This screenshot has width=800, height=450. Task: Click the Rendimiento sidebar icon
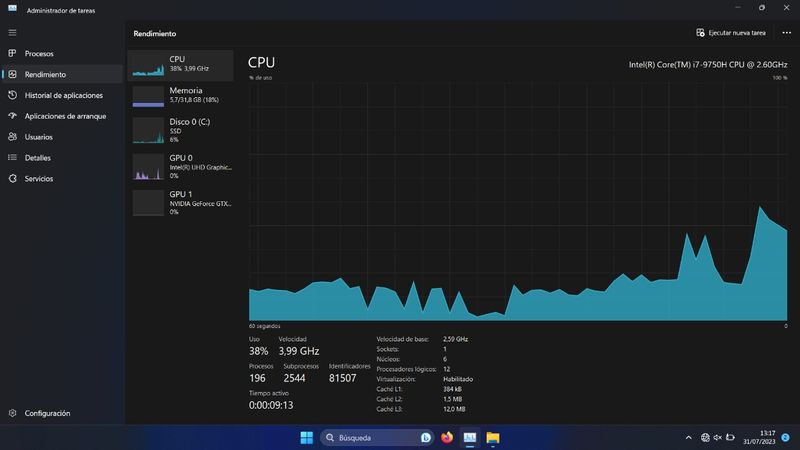(12, 74)
